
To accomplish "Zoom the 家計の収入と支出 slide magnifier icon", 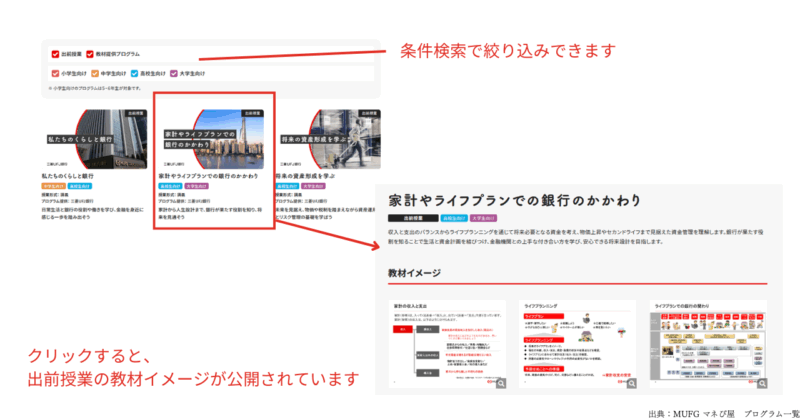I will point(501,383).
